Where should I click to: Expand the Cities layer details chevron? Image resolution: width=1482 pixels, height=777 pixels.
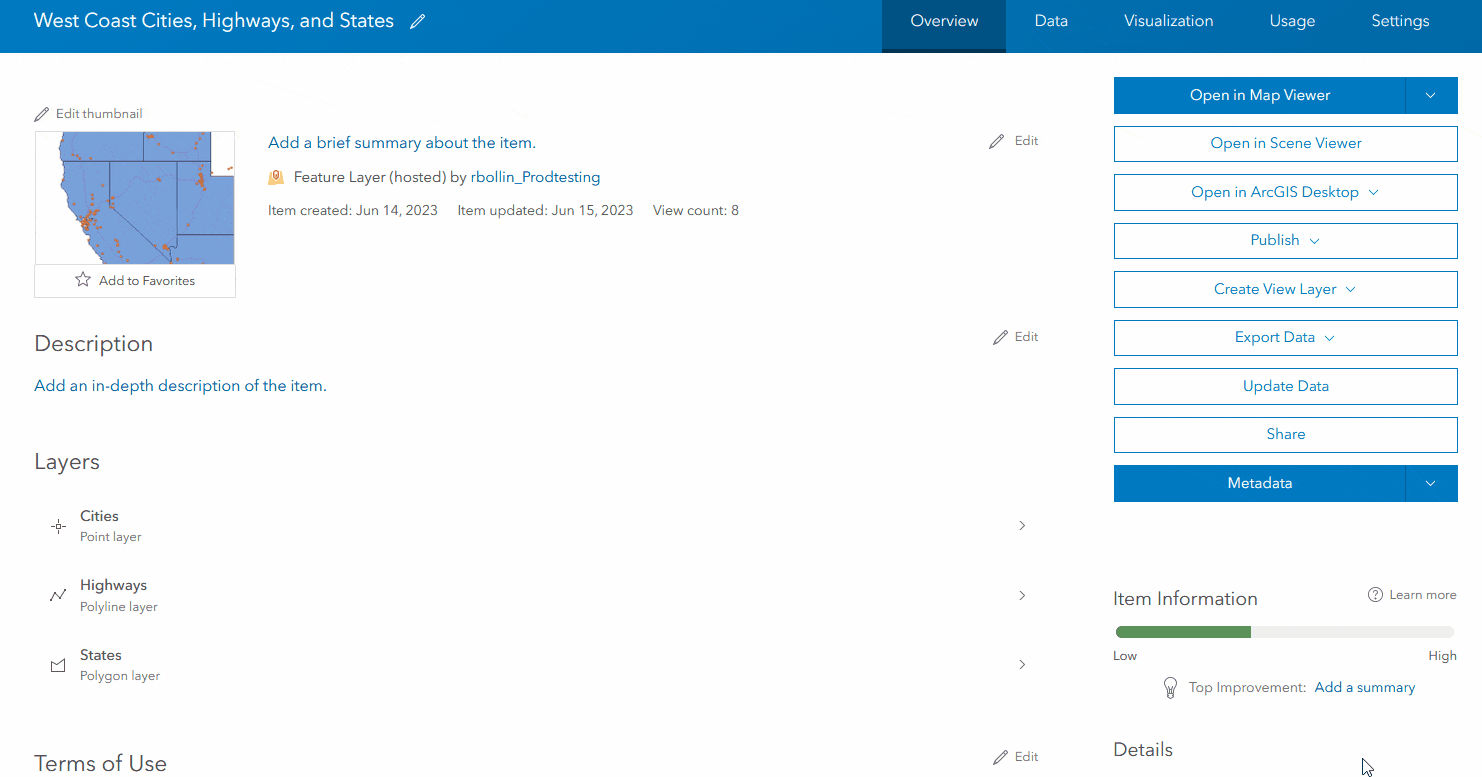tap(1021, 525)
